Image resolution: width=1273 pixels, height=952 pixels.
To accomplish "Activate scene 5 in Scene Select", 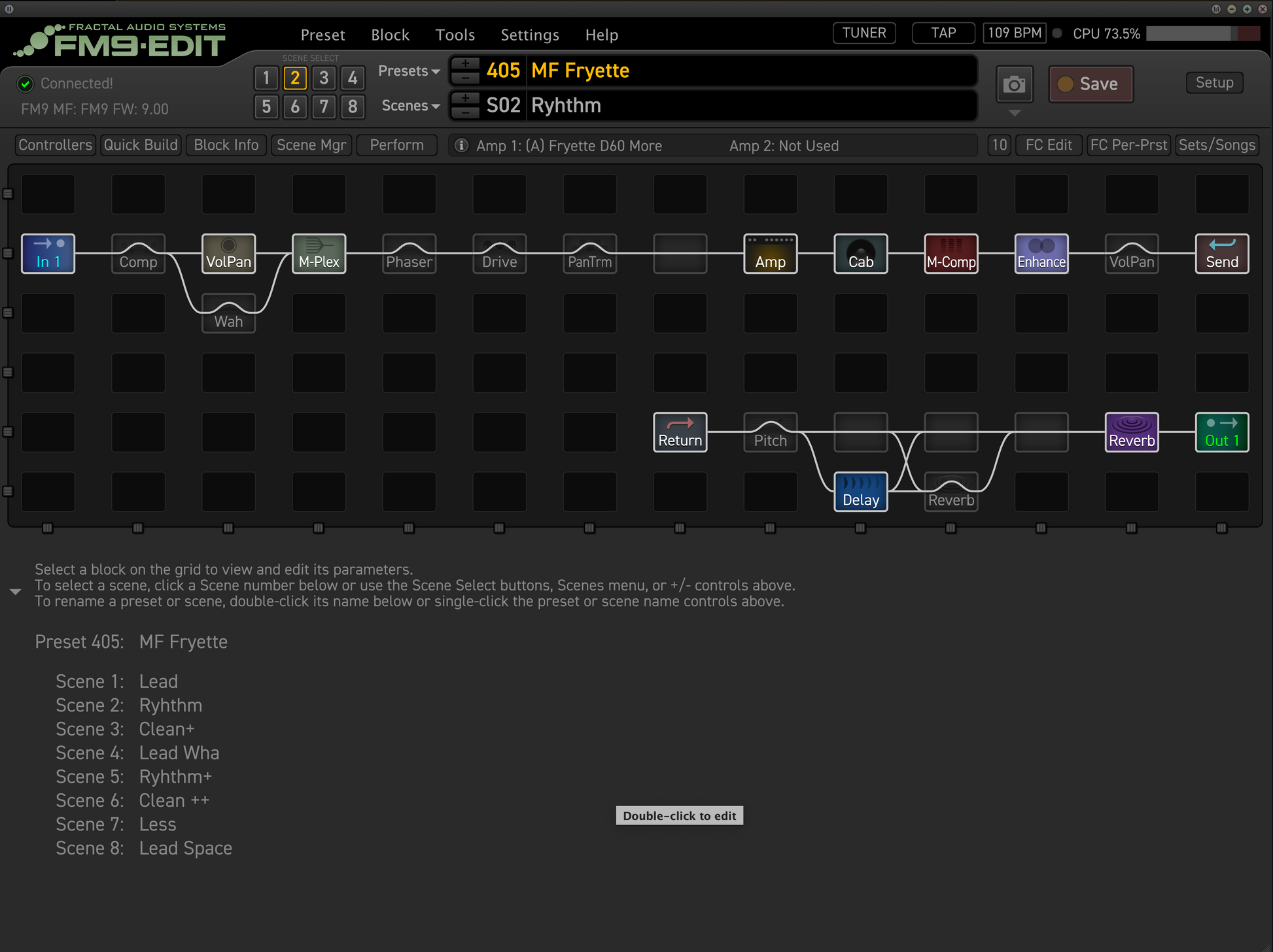I will pos(266,107).
